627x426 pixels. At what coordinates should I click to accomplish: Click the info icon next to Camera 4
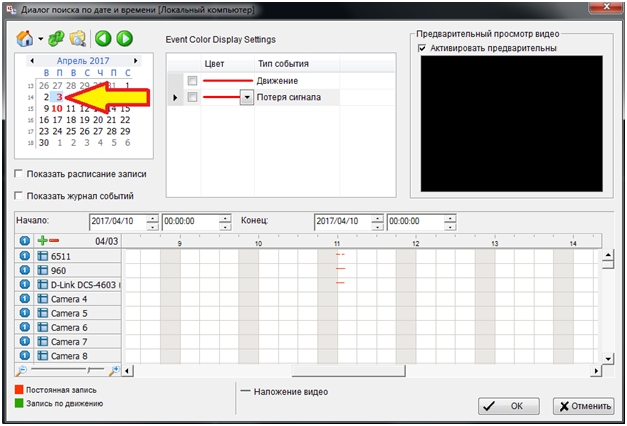tap(25, 299)
